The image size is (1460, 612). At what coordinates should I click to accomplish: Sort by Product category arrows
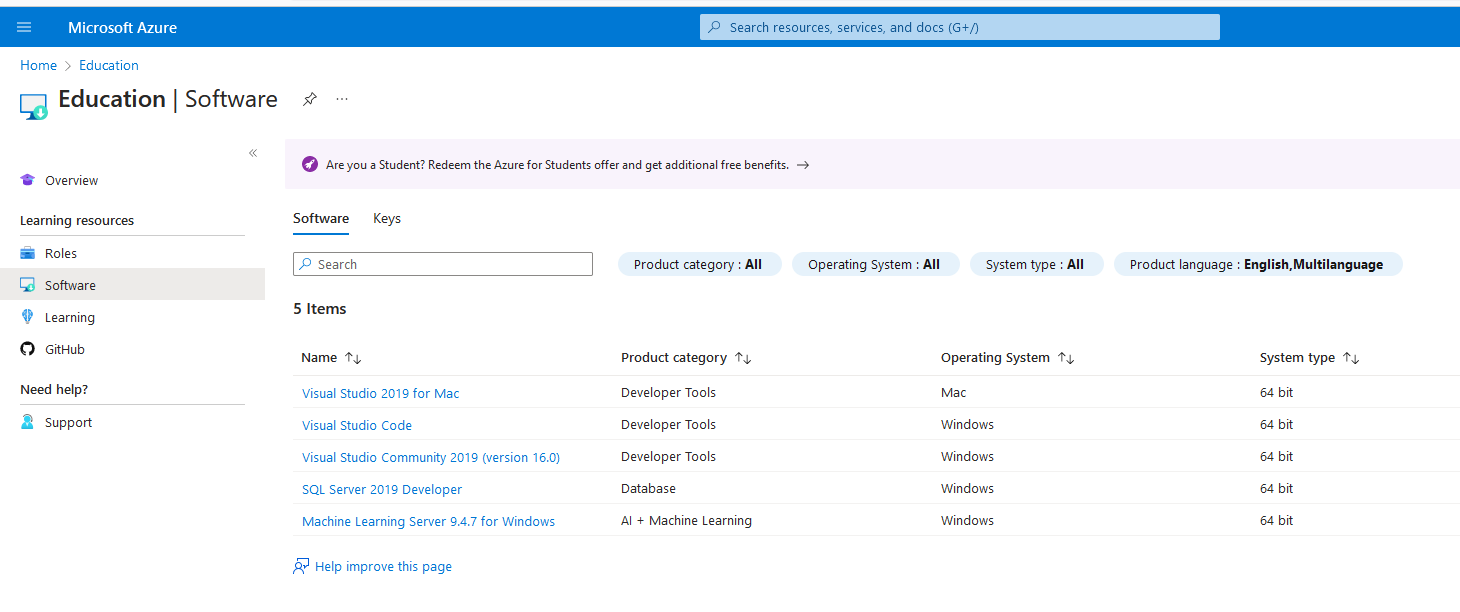tap(743, 358)
